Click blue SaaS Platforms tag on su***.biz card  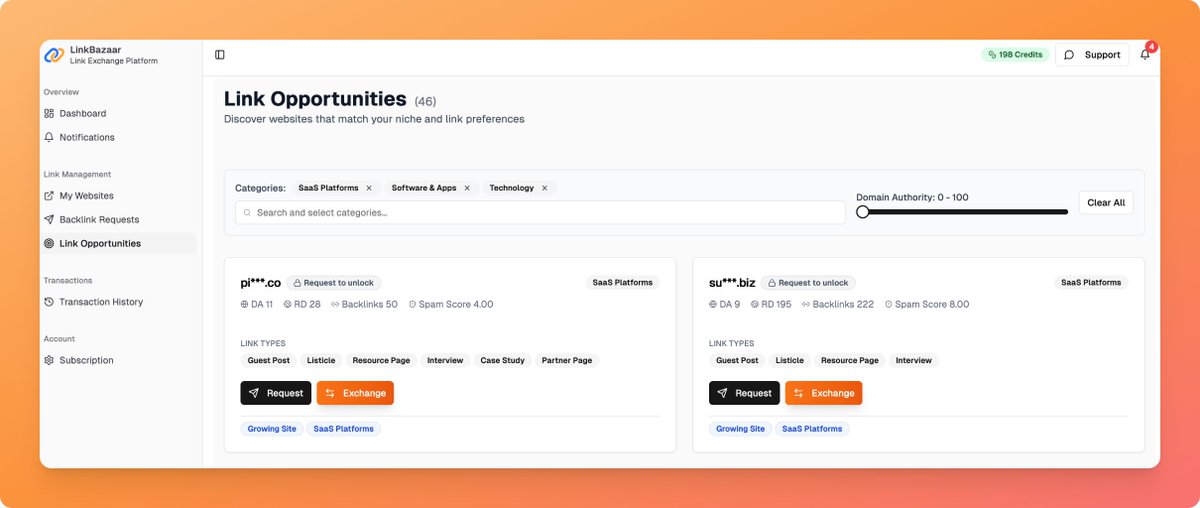(x=812, y=429)
